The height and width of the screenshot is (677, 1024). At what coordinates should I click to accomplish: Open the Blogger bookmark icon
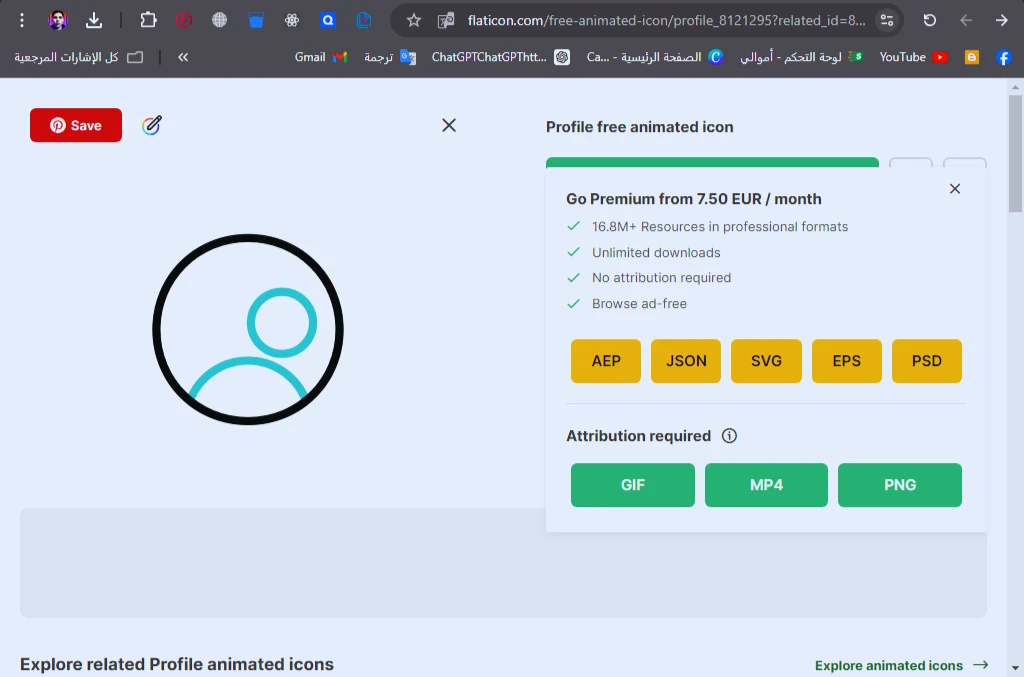pos(972,57)
